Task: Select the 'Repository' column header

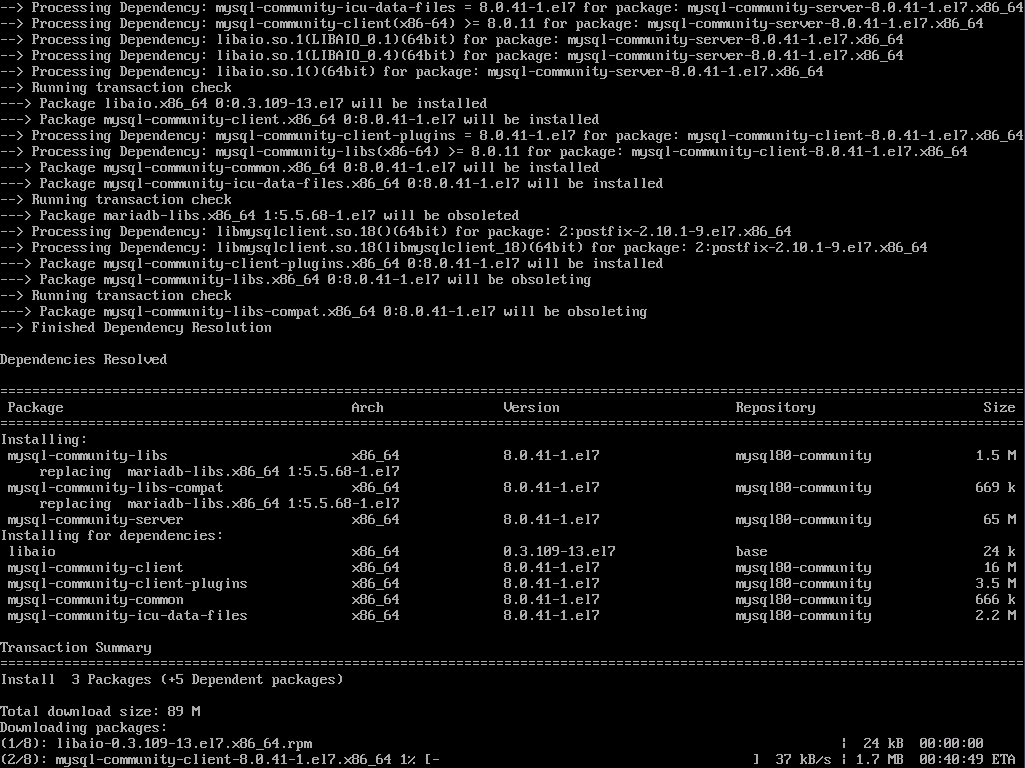Action: point(775,407)
